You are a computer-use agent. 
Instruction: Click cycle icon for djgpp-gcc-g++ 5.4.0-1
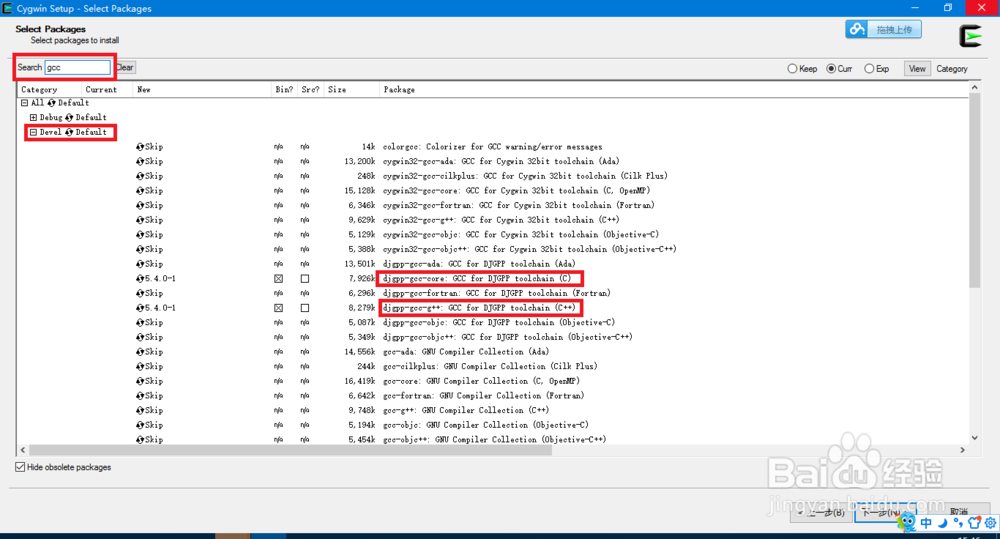(140, 308)
